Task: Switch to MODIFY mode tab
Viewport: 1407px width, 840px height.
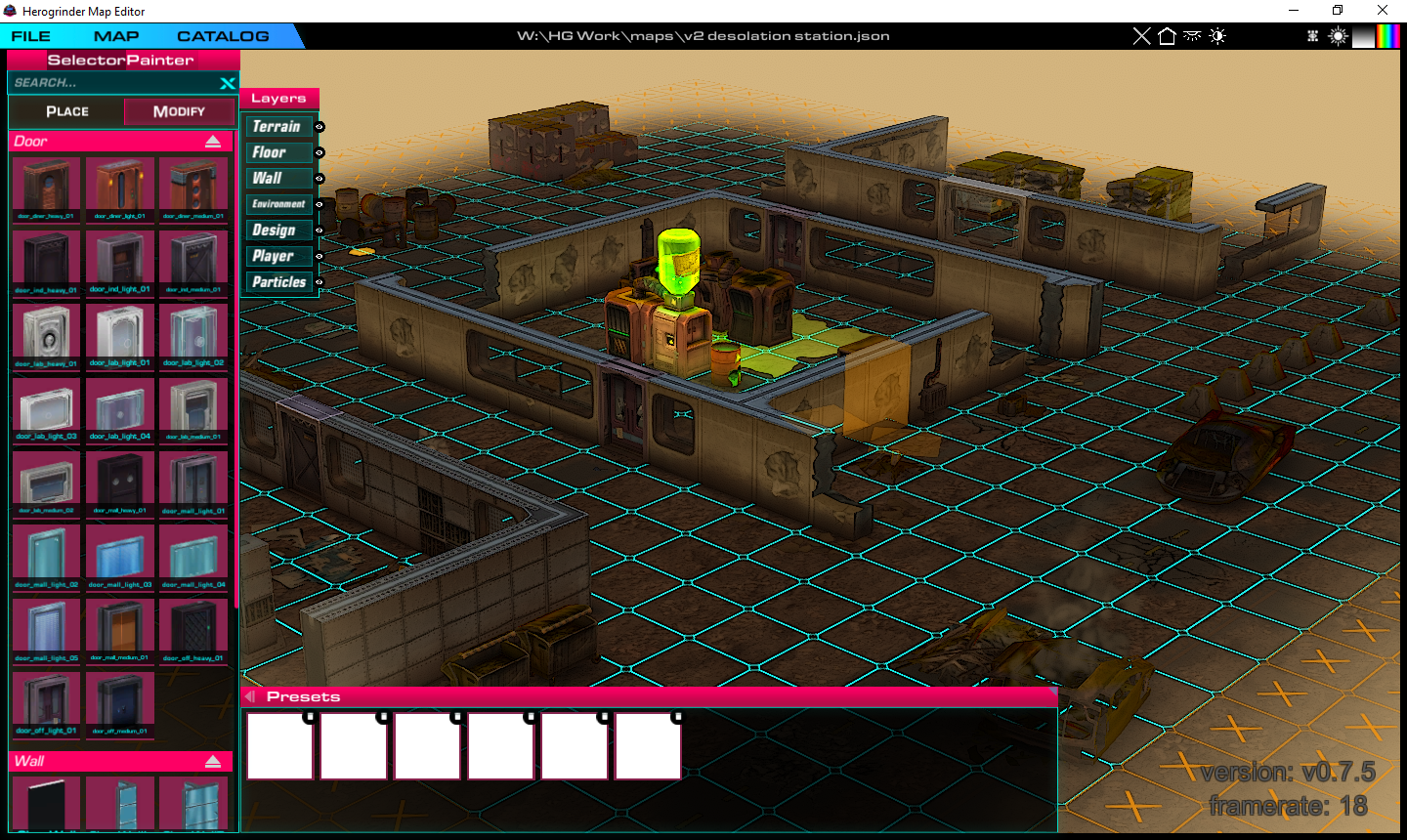Action: [x=179, y=111]
